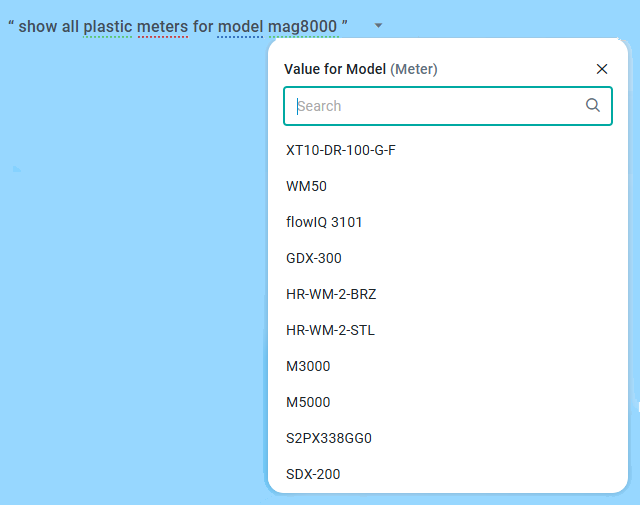
Task: Expand the query dropdown arrow
Action: tap(379, 25)
